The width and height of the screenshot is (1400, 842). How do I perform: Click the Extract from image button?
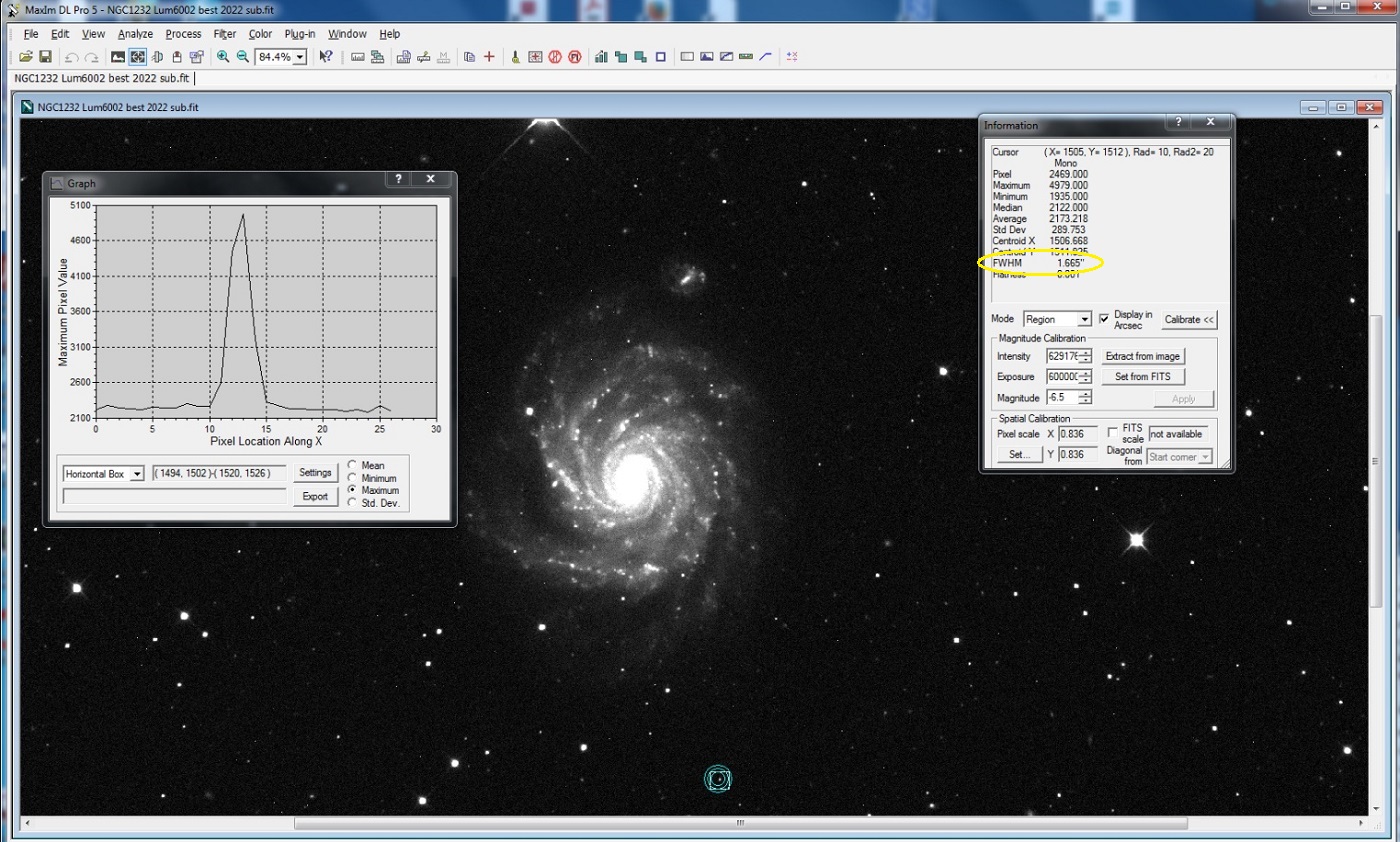pyautogui.click(x=1143, y=356)
